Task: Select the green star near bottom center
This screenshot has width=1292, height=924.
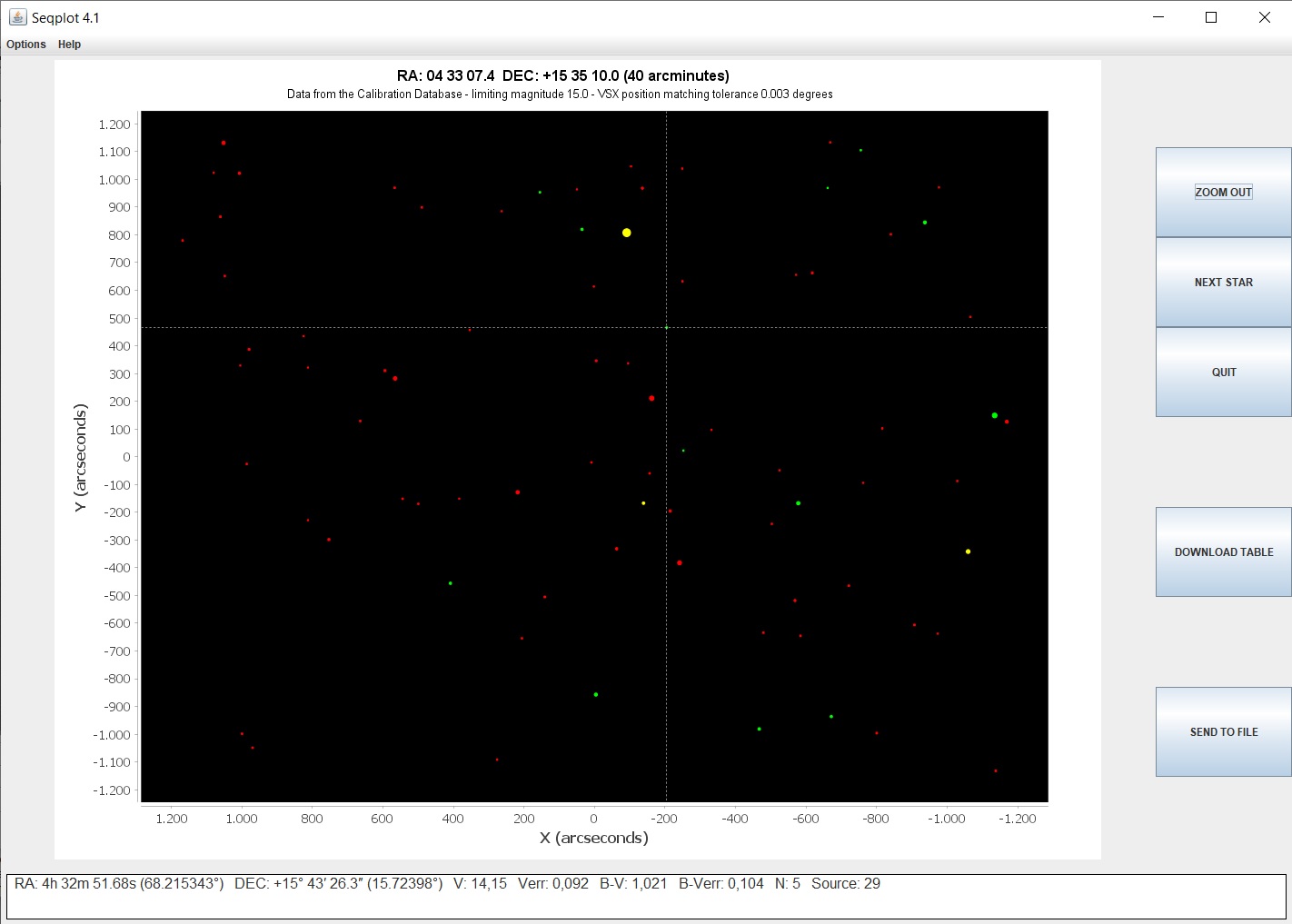Action: pos(596,694)
